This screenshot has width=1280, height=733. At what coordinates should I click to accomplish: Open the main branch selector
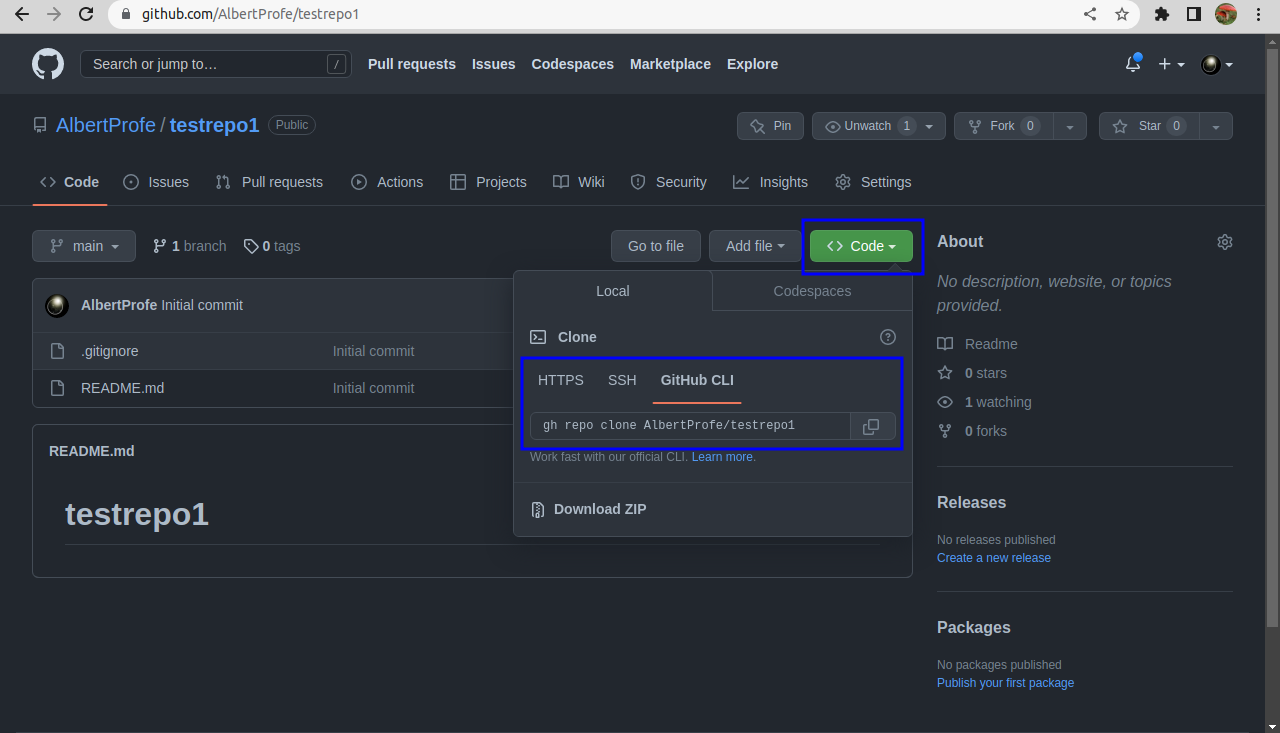pos(84,246)
